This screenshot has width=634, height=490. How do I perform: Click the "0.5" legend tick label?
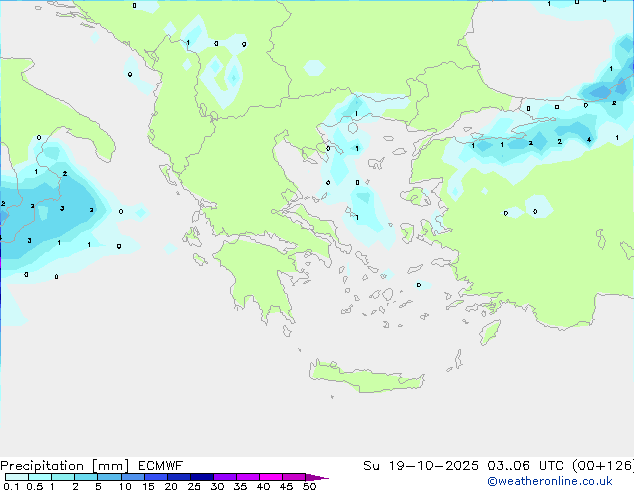35,486
